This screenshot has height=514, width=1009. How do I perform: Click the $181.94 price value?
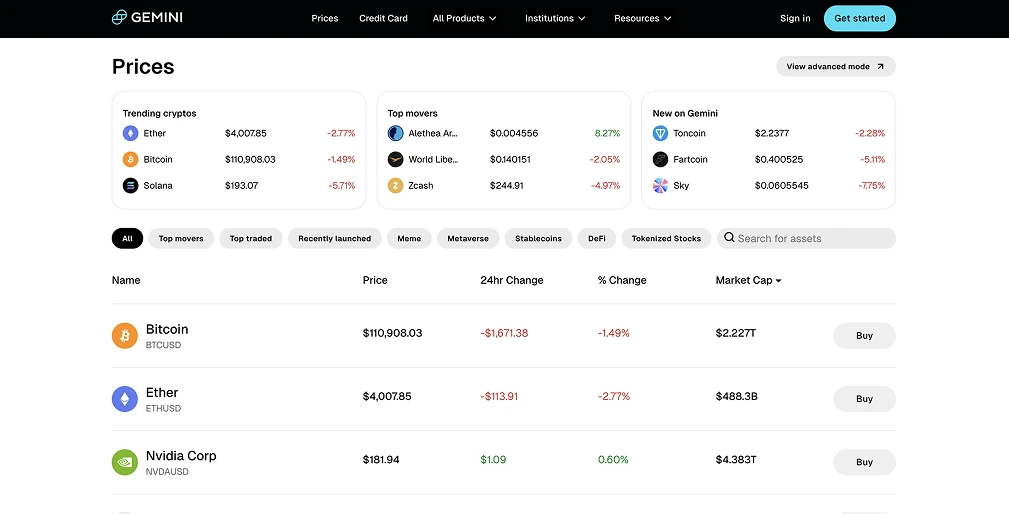[x=381, y=460]
